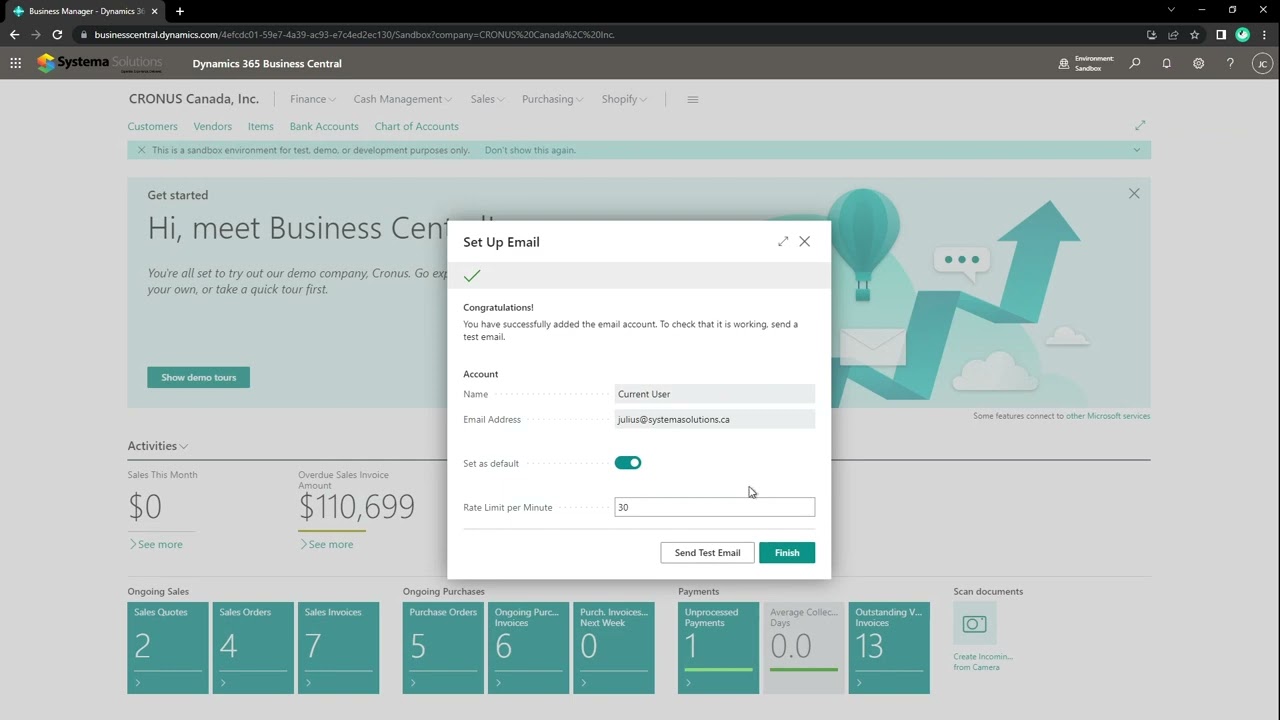1280x720 pixels.
Task: Click the expand page icon near Chart of Accounts row
Action: click(x=1140, y=125)
